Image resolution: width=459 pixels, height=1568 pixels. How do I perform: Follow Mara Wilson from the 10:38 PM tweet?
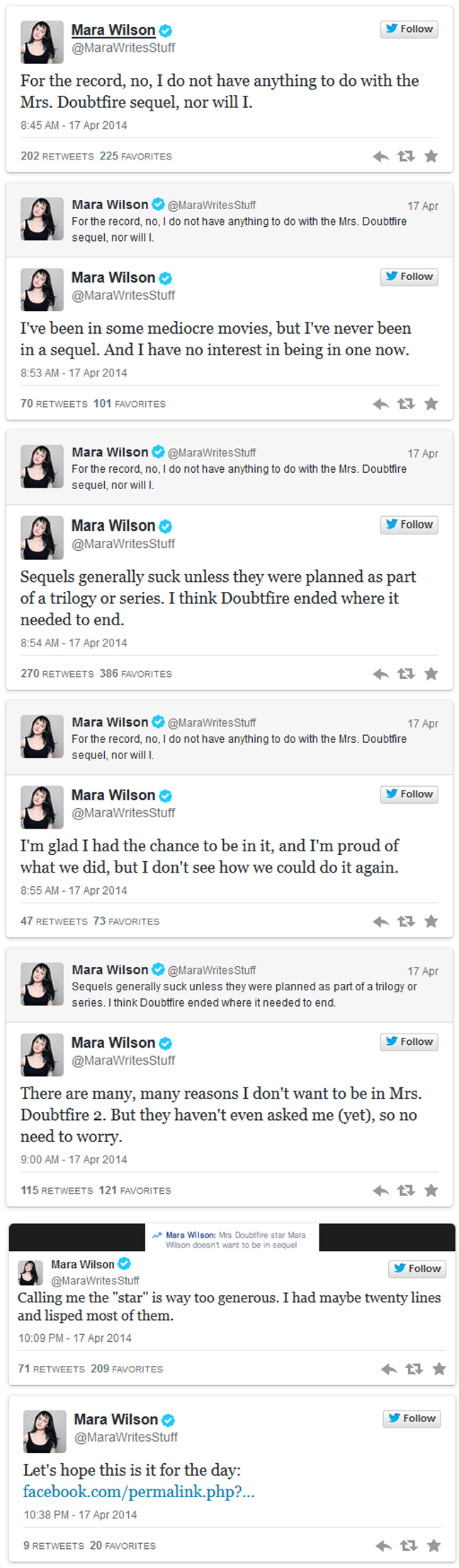(412, 1418)
